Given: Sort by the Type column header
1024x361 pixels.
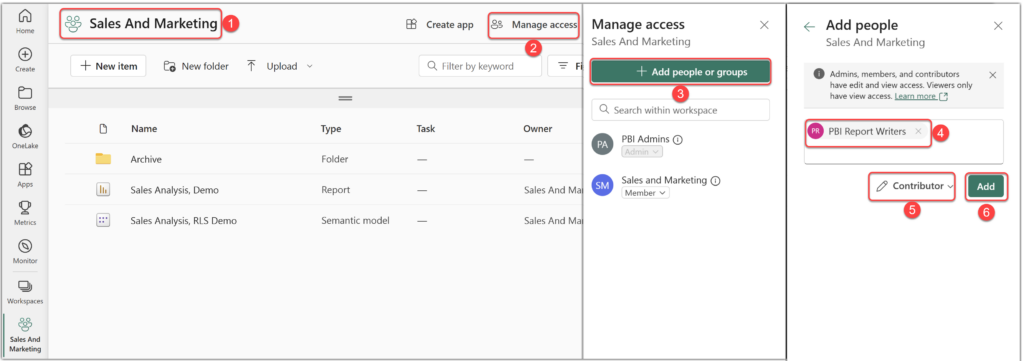Looking at the screenshot, I should click(331, 129).
